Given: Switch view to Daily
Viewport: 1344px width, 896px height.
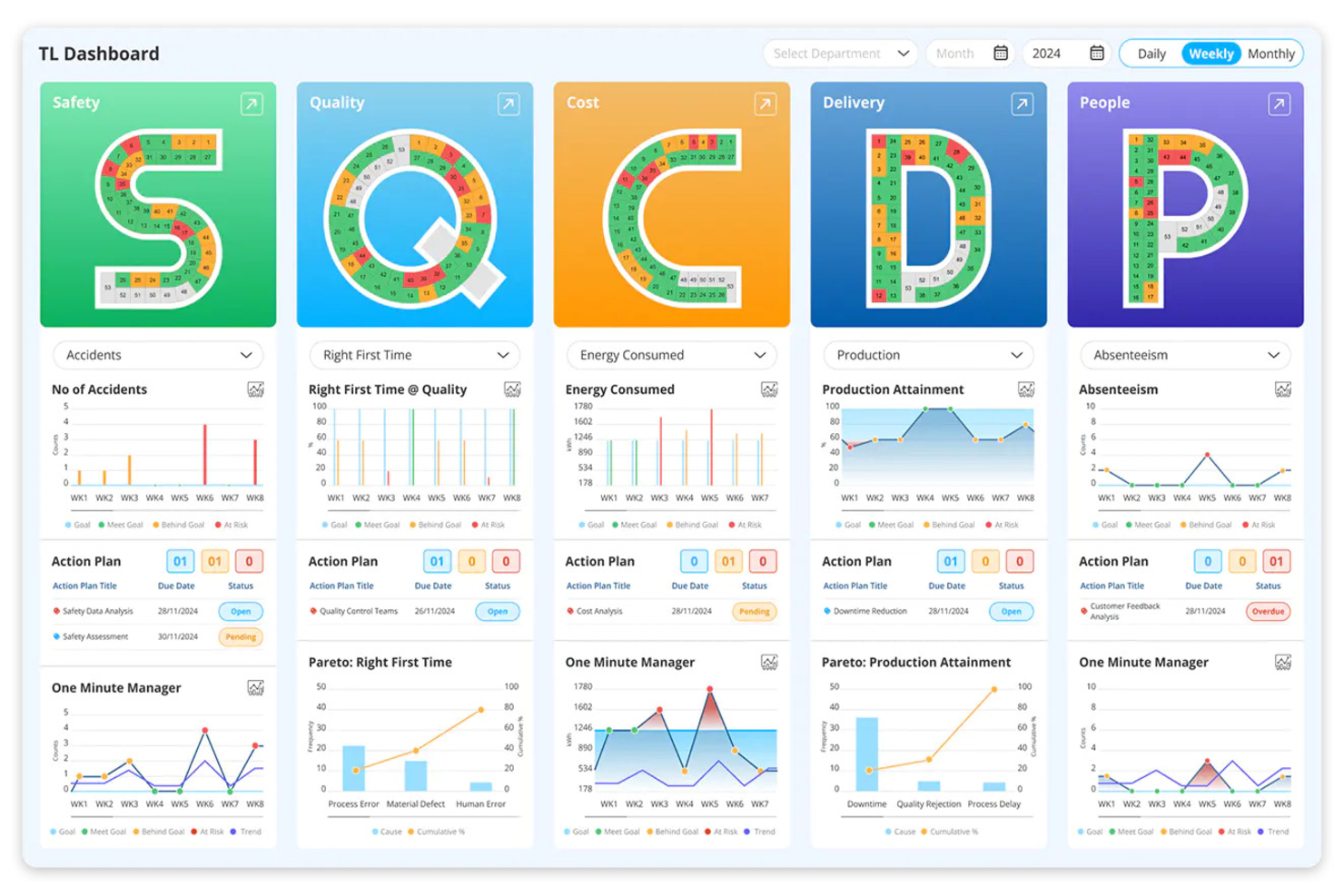Looking at the screenshot, I should [x=1151, y=54].
